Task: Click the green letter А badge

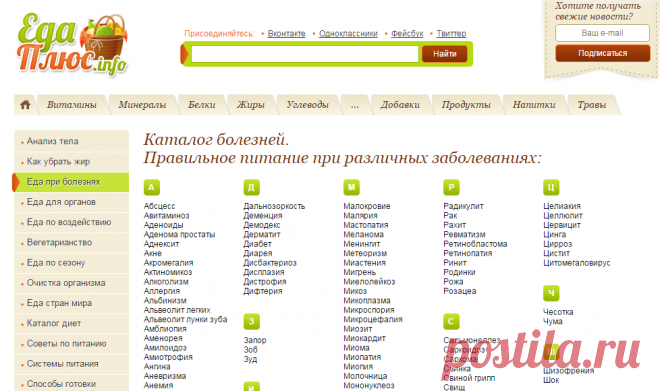Action: (x=152, y=187)
